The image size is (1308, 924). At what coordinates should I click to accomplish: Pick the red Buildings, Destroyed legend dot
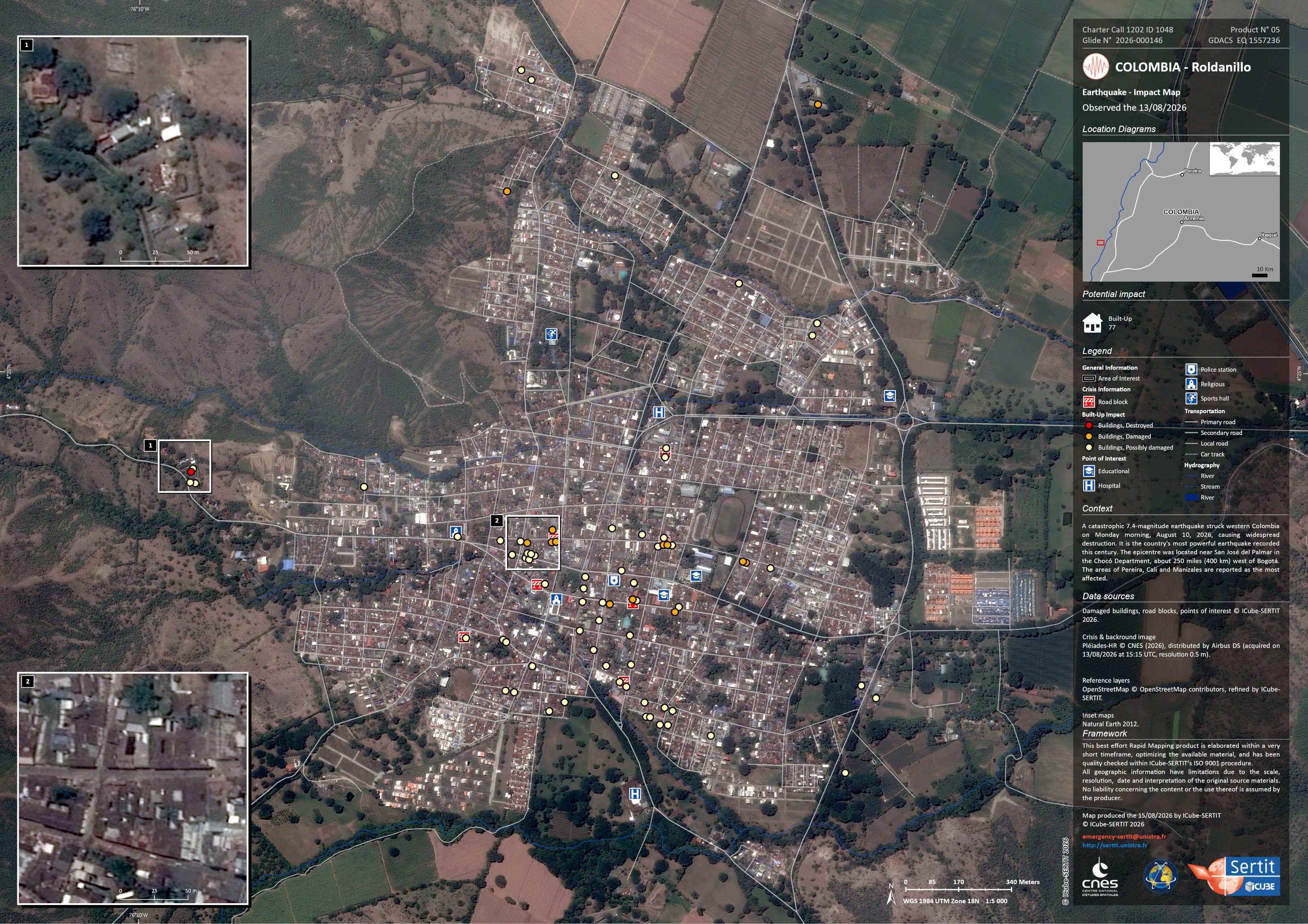(1089, 425)
